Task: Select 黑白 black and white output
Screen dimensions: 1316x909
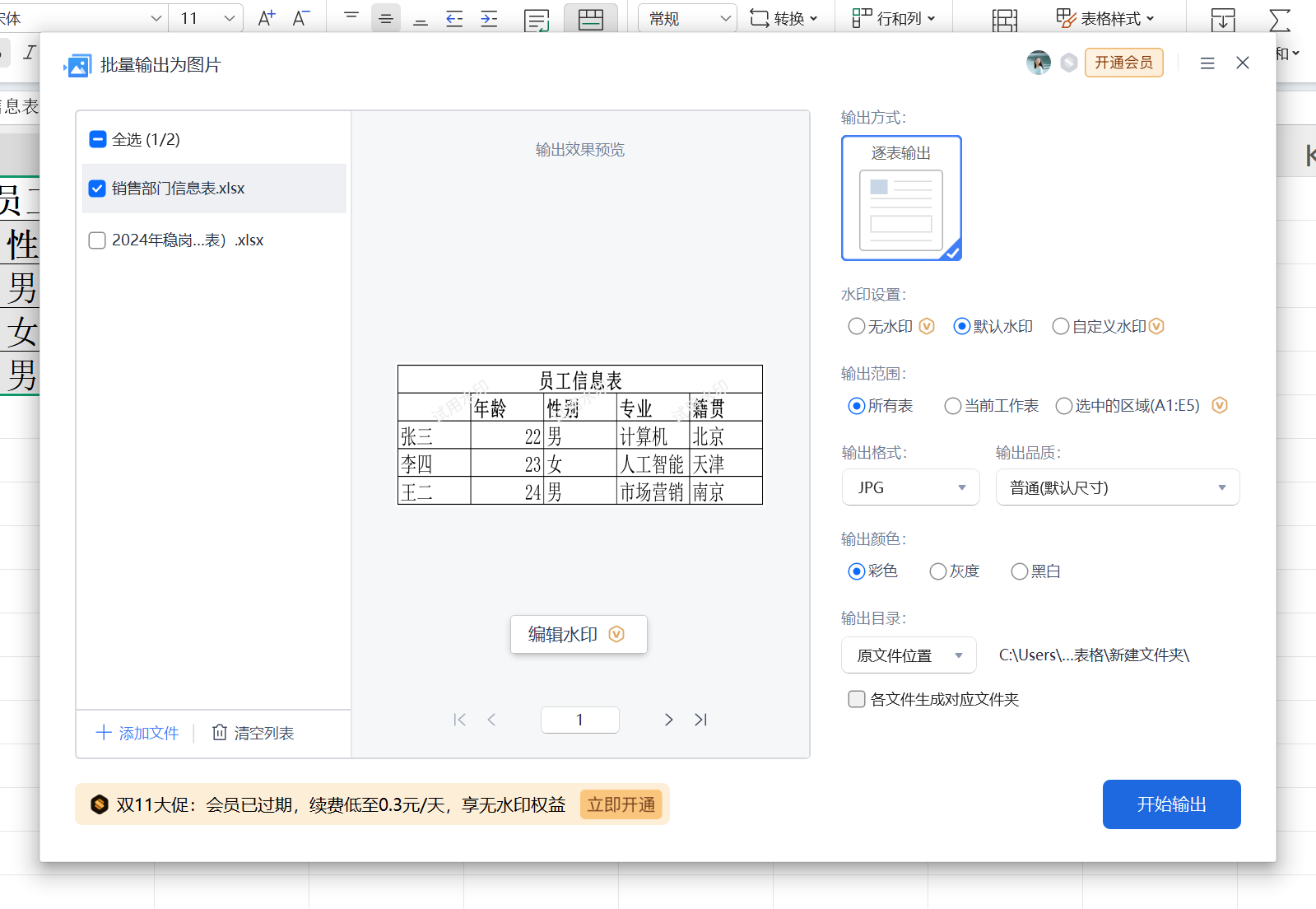Action: click(x=1020, y=571)
